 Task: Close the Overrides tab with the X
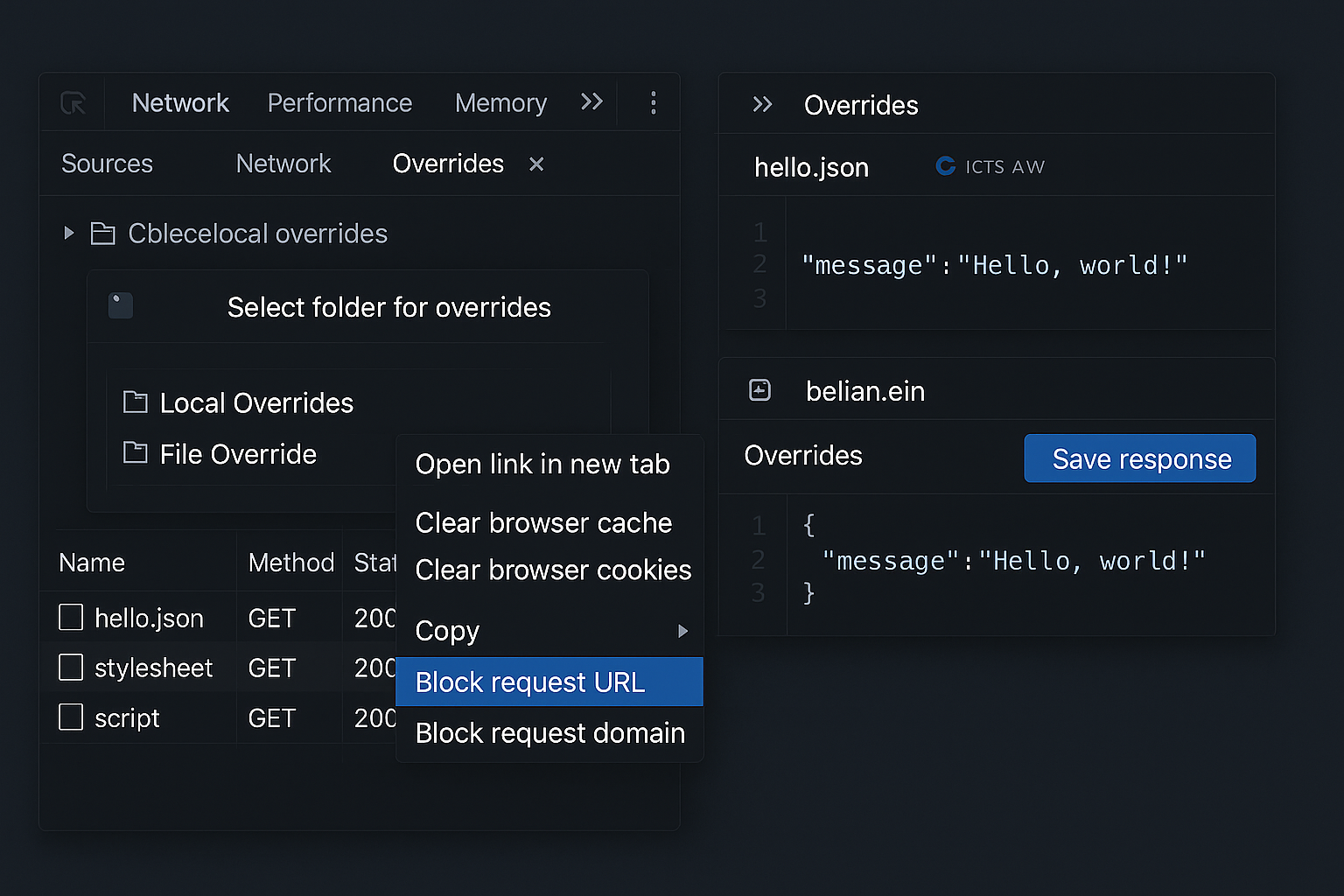point(535,164)
